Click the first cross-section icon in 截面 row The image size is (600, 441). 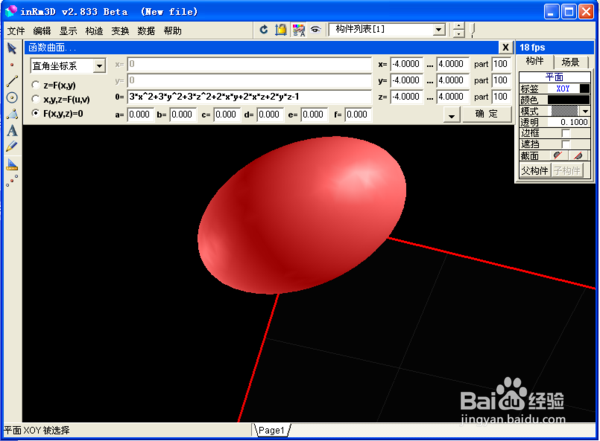coord(558,155)
